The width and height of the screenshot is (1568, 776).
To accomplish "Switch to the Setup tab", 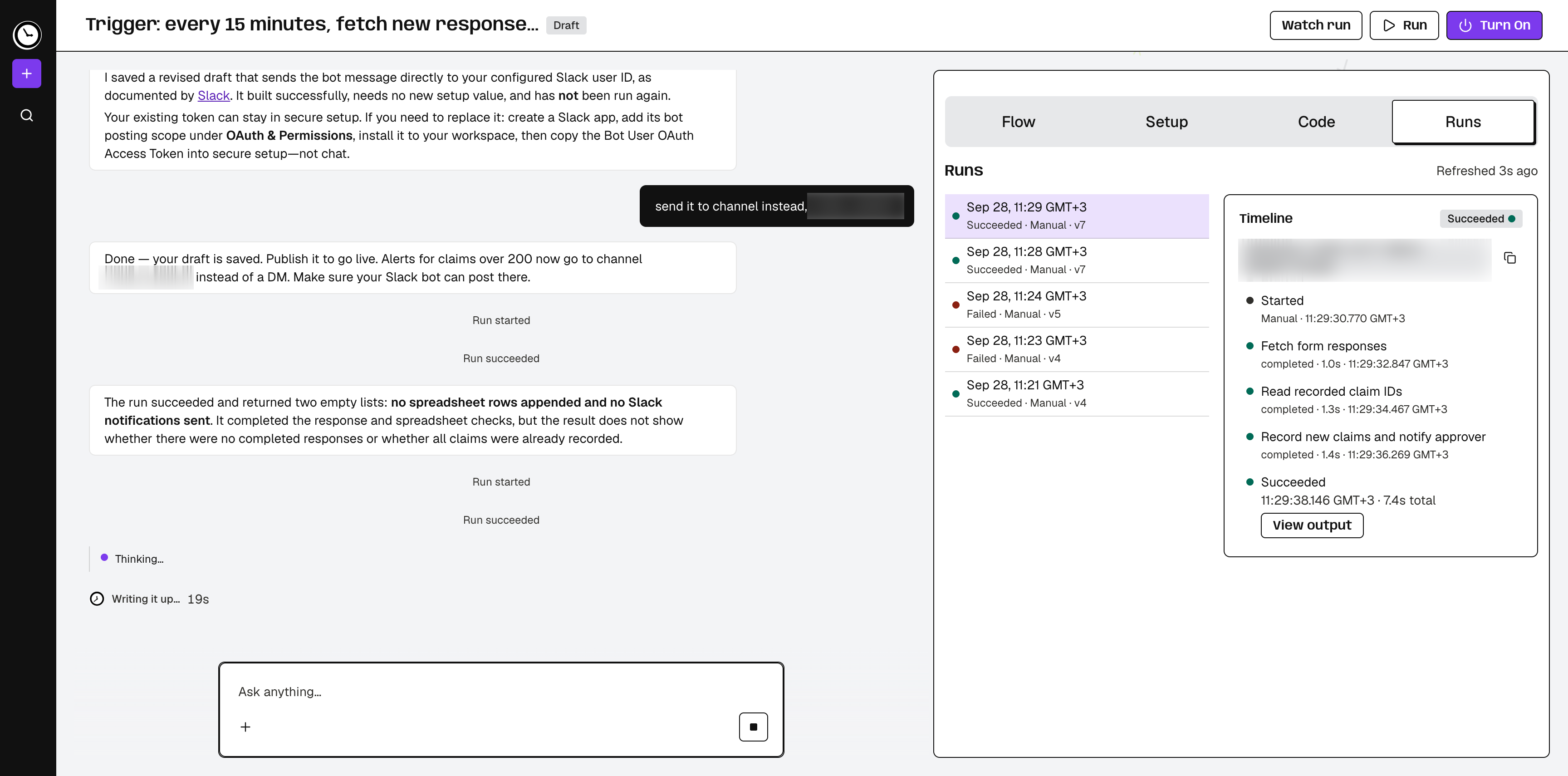I will (1166, 122).
